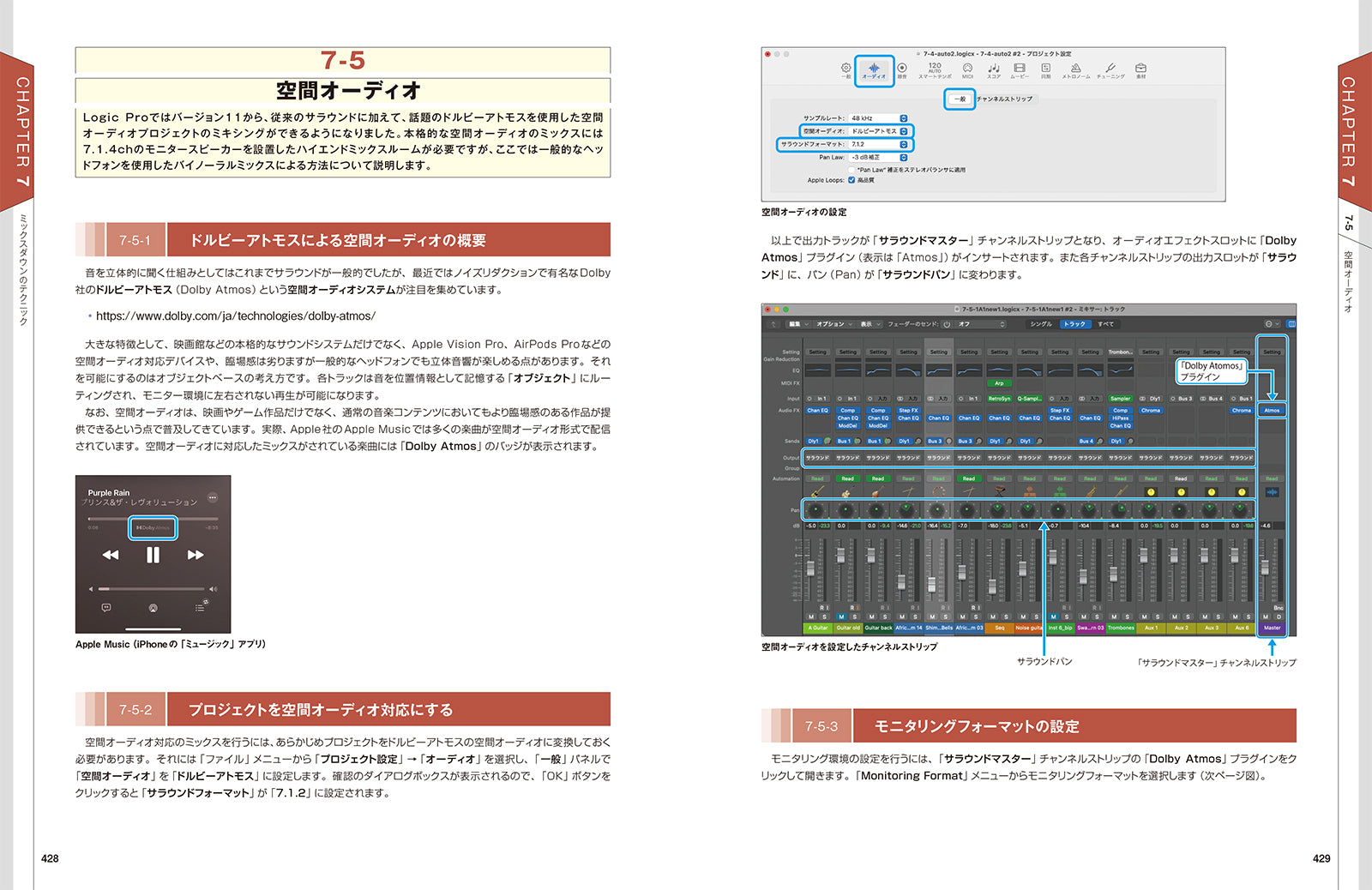Click the Seq track keyboard icon
This screenshot has width=1372, height=890.
click(x=999, y=492)
